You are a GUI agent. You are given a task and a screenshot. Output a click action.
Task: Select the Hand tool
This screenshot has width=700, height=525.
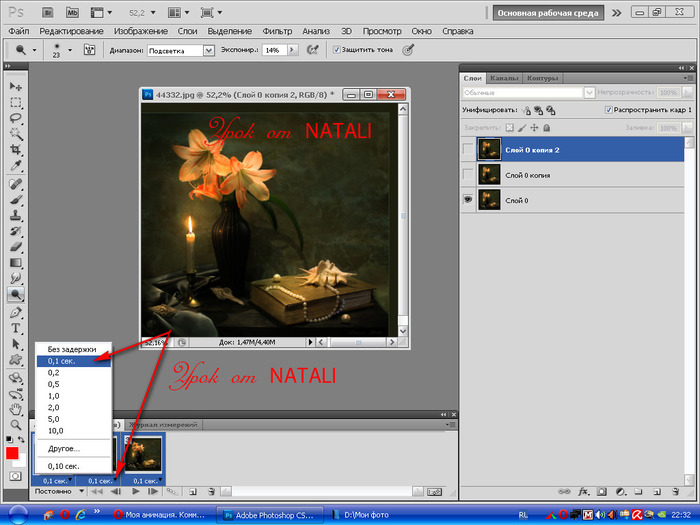[16, 408]
